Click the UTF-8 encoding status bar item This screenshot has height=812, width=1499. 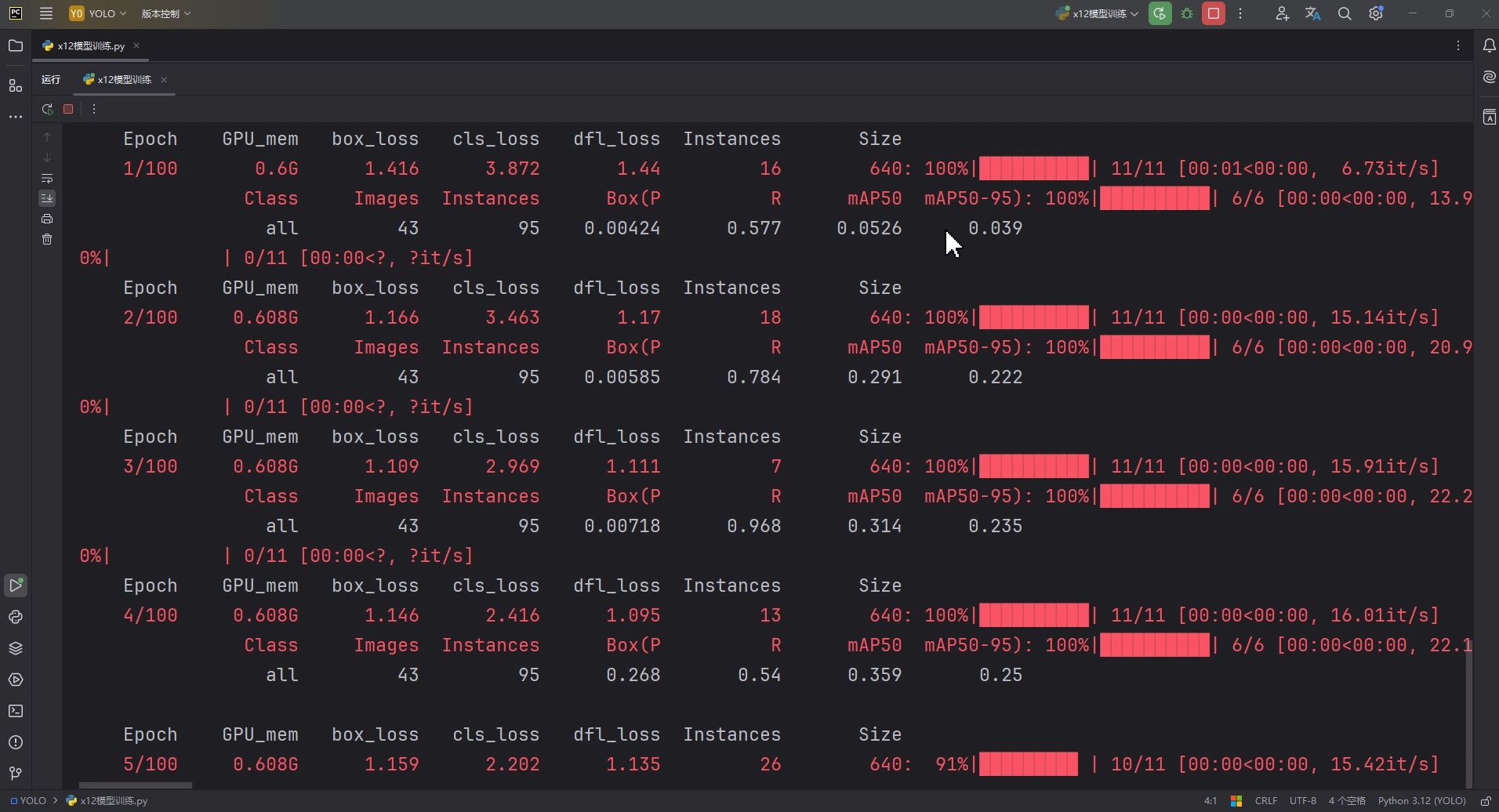click(x=1302, y=800)
